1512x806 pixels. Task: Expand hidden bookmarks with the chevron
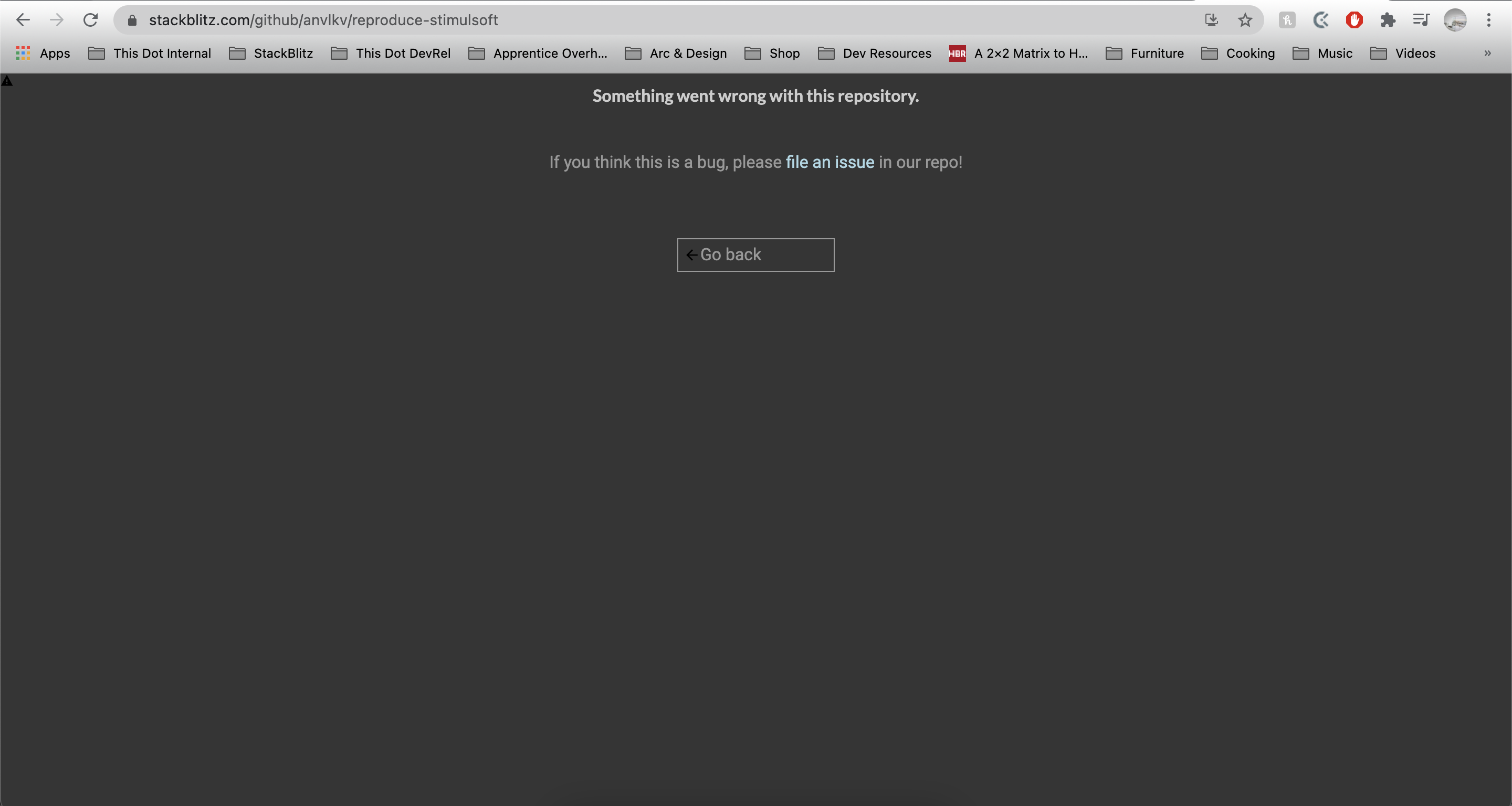[1488, 54]
